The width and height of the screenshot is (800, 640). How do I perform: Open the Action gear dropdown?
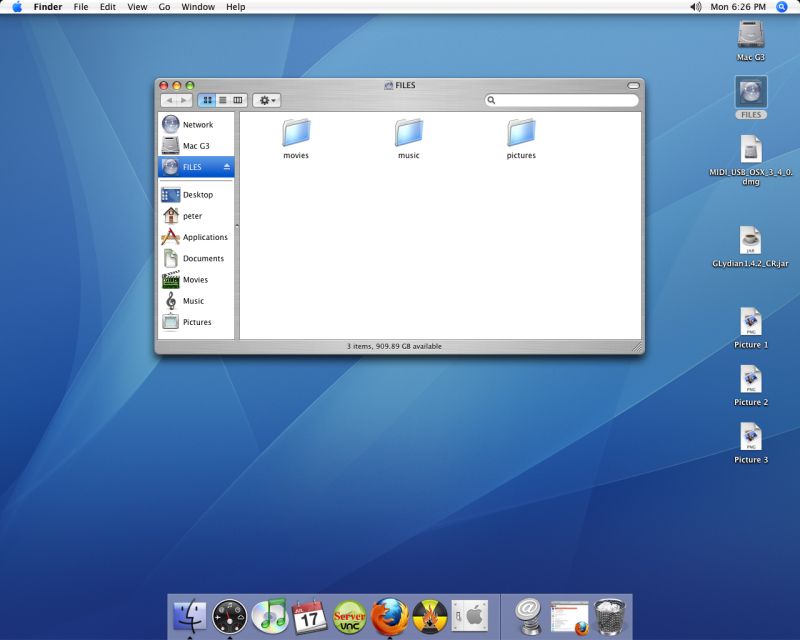(267, 101)
